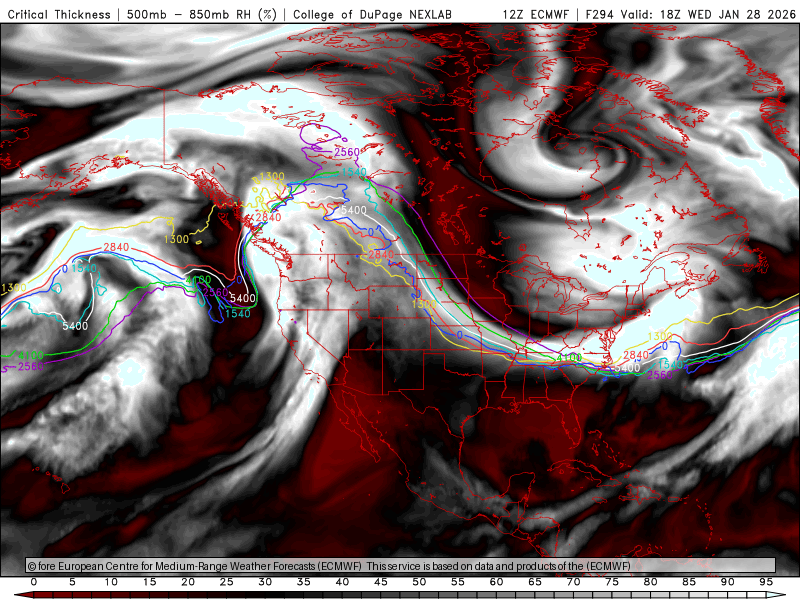Select the white 5400 label off the Southeast coast
800x600 pixels.
click(x=627, y=368)
